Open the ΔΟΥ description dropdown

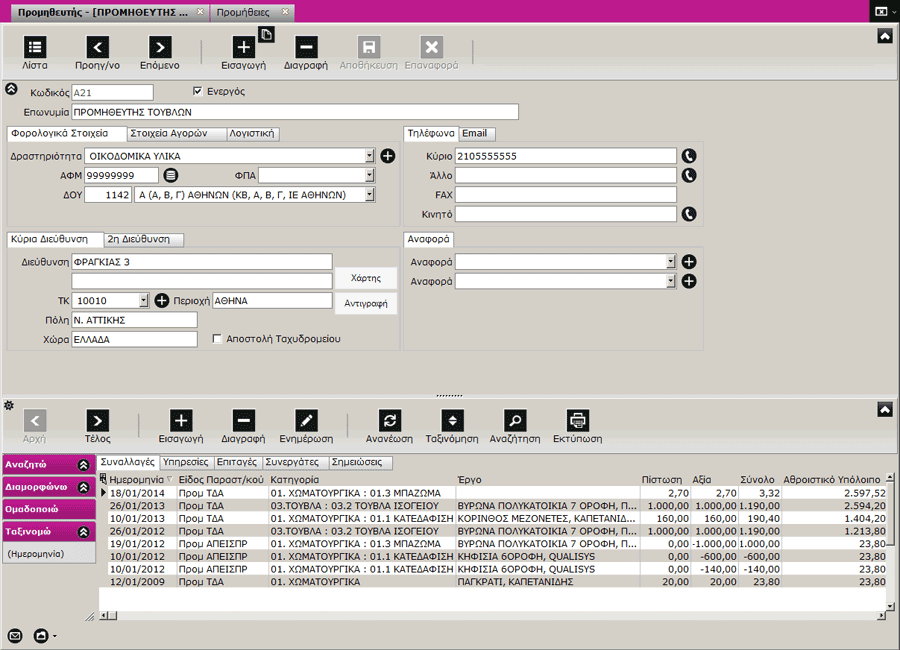click(x=370, y=195)
